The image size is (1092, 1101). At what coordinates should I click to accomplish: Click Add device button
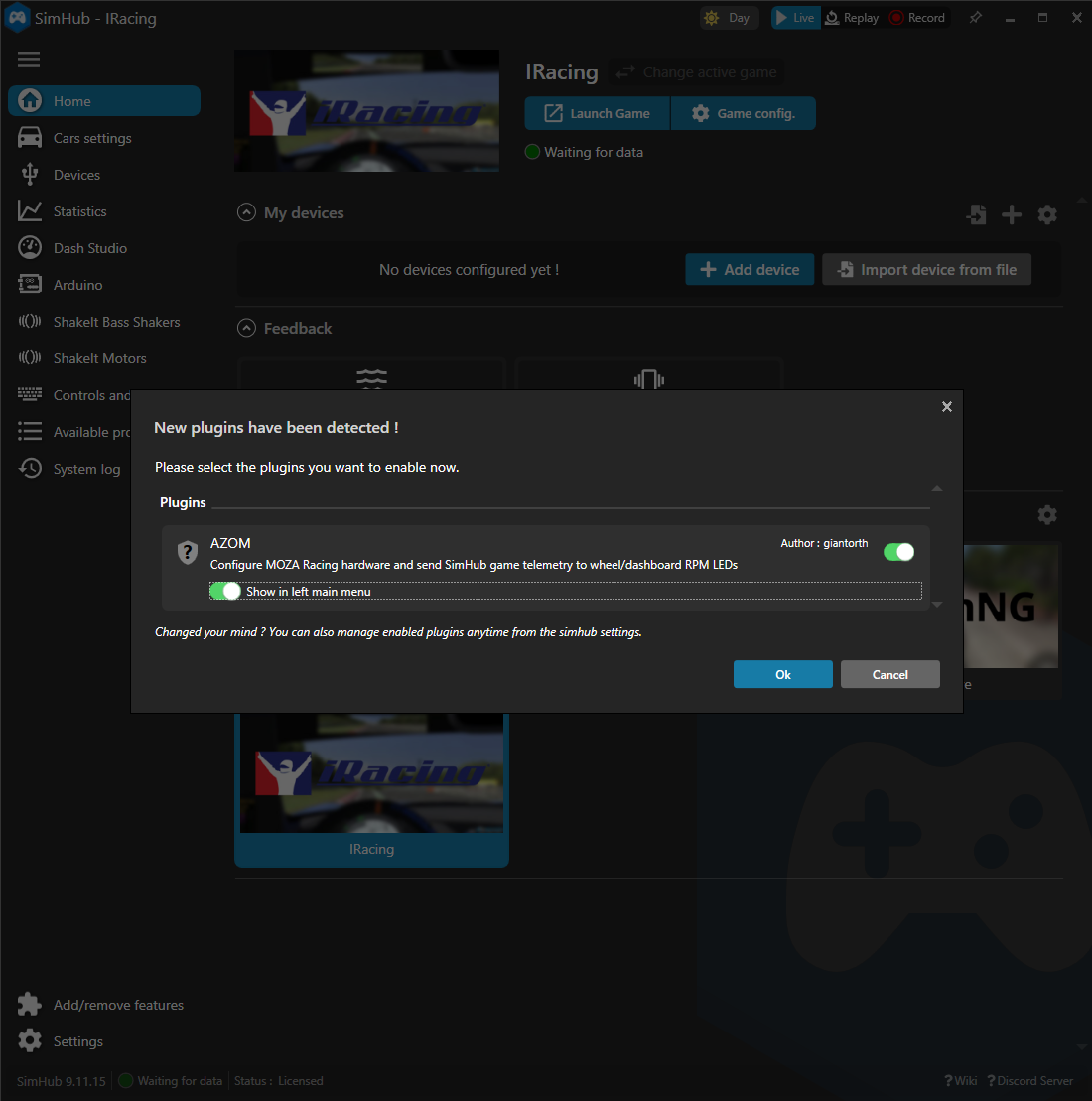pos(750,270)
